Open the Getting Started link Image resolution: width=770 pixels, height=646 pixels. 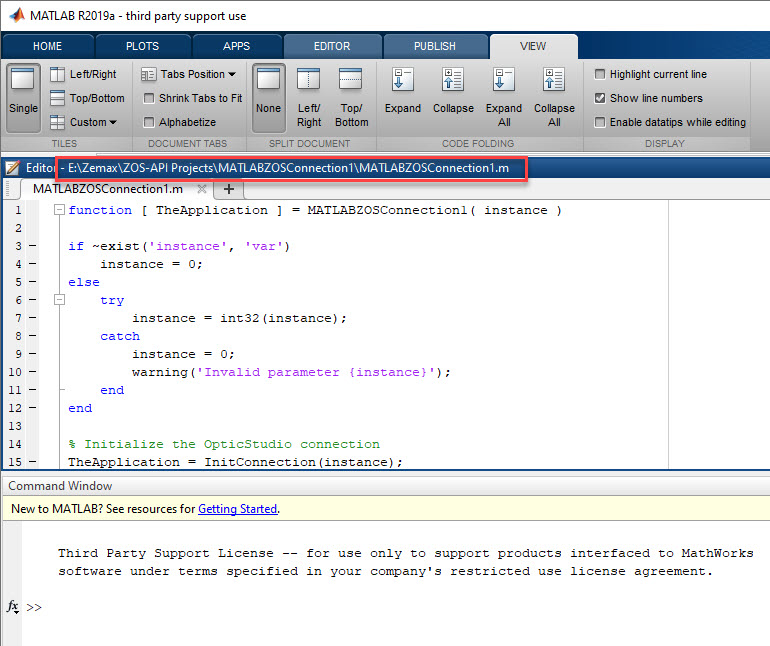tap(237, 508)
